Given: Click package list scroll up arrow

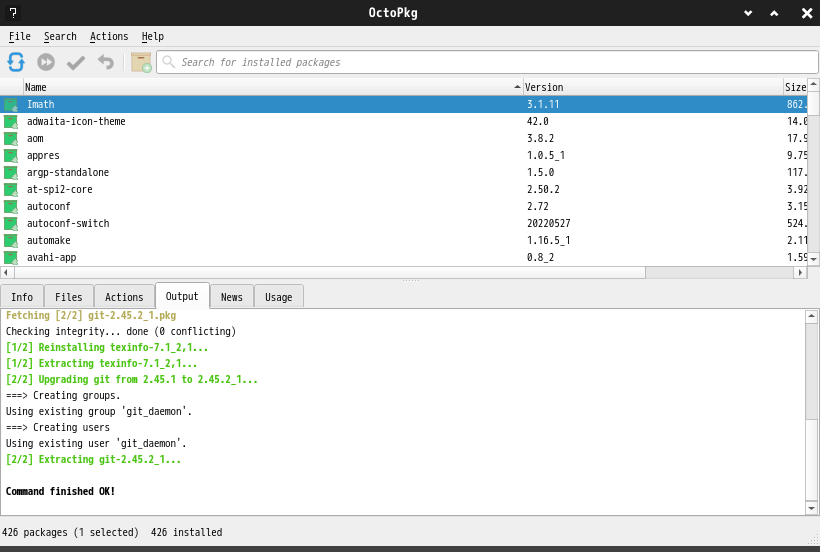Looking at the screenshot, I should pyautogui.click(x=814, y=84).
